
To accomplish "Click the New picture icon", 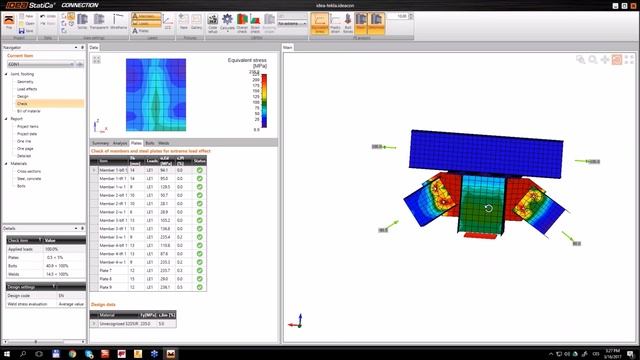I will point(184,21).
